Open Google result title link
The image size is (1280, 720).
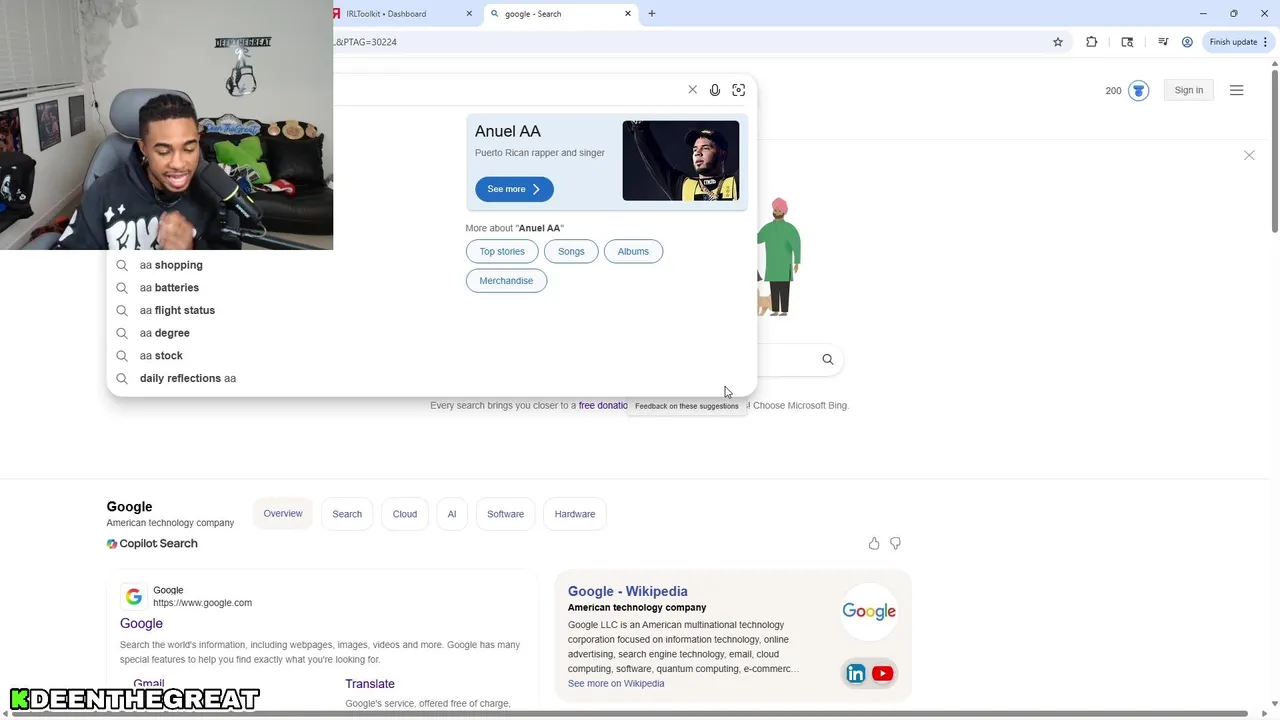141,623
